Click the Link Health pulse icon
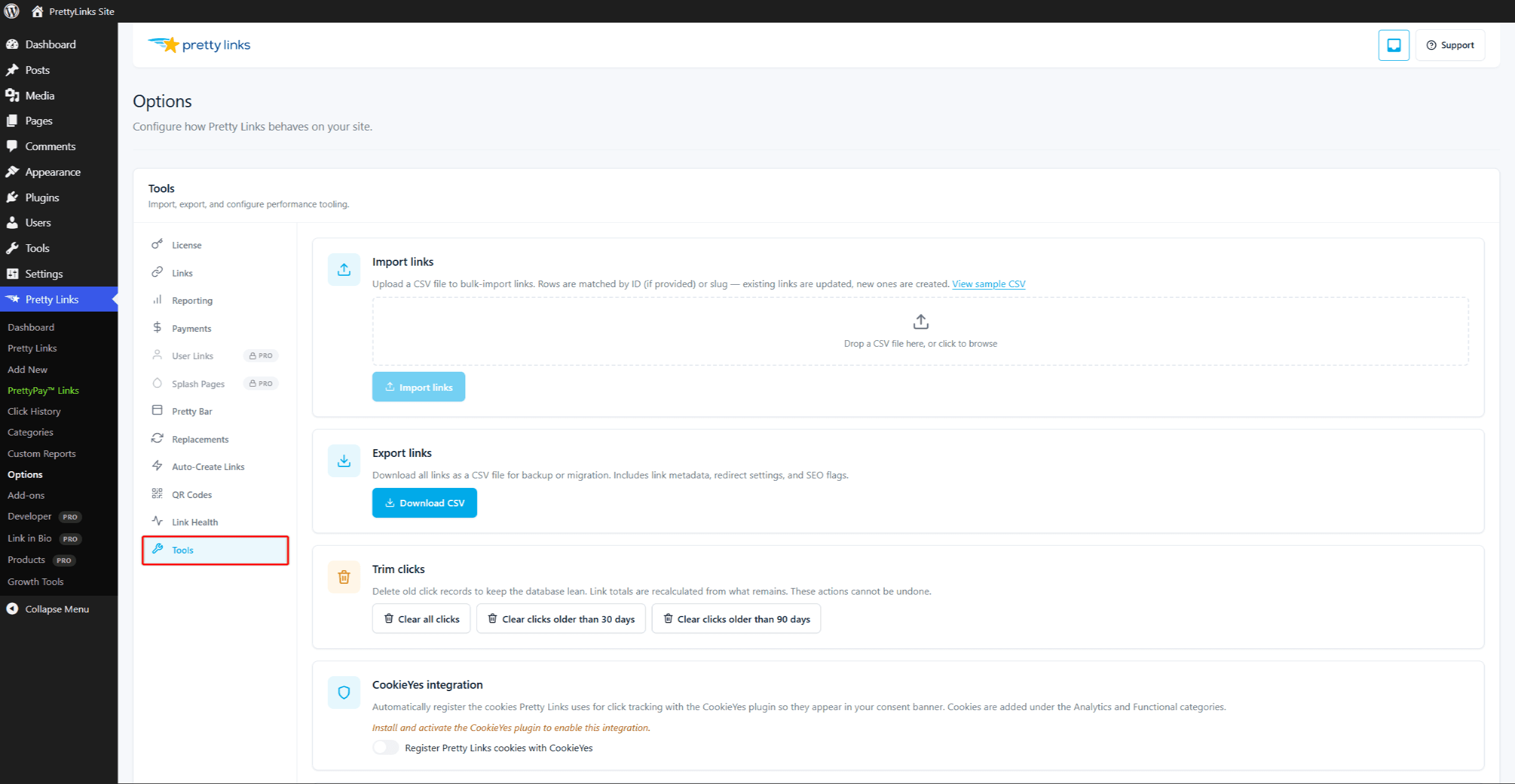The width and height of the screenshot is (1515, 784). coord(157,521)
